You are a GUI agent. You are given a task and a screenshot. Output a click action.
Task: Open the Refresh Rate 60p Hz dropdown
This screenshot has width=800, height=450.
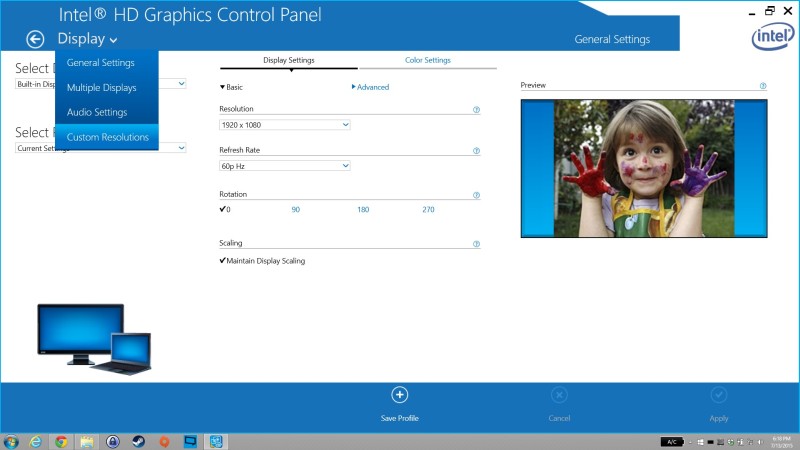(285, 166)
